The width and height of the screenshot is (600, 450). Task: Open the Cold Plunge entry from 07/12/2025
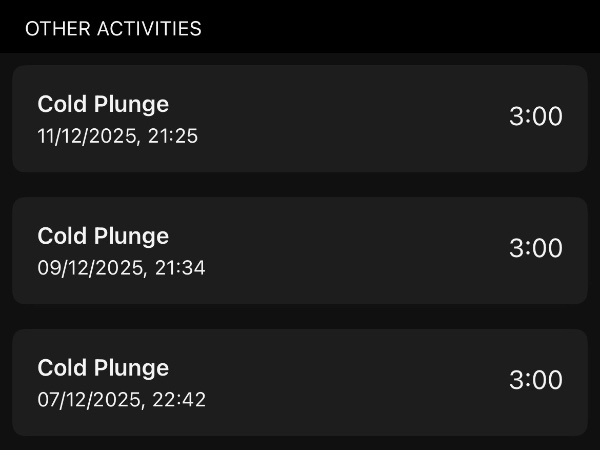point(299,382)
